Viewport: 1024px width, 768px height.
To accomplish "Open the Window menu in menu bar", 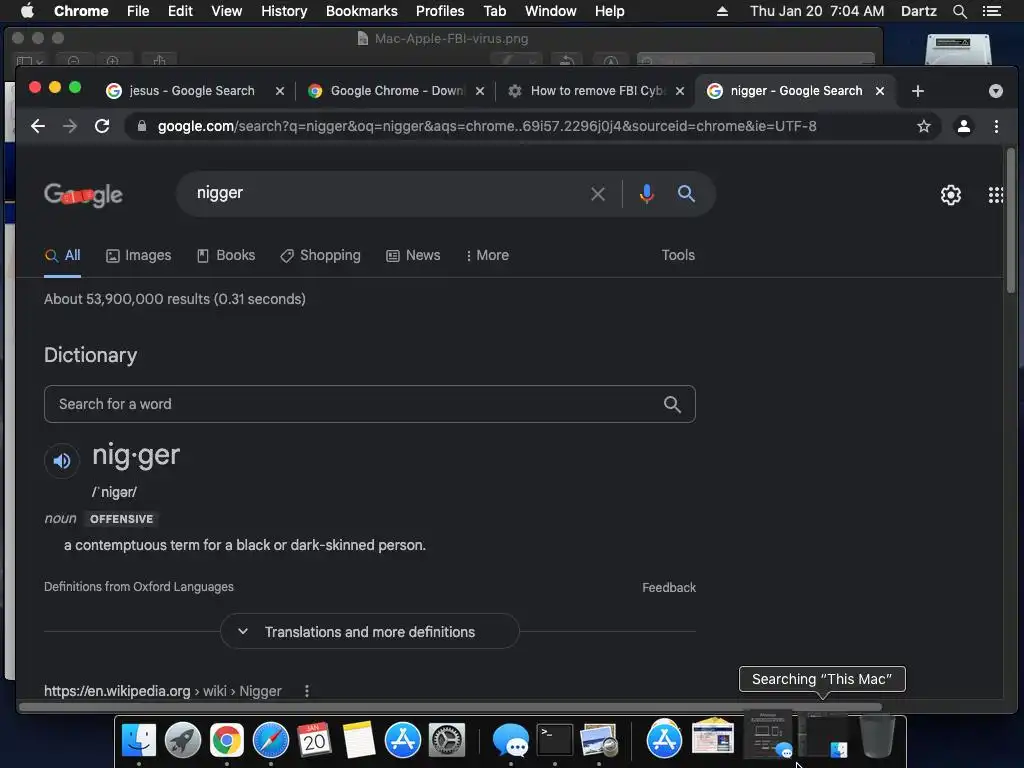I will point(551,11).
